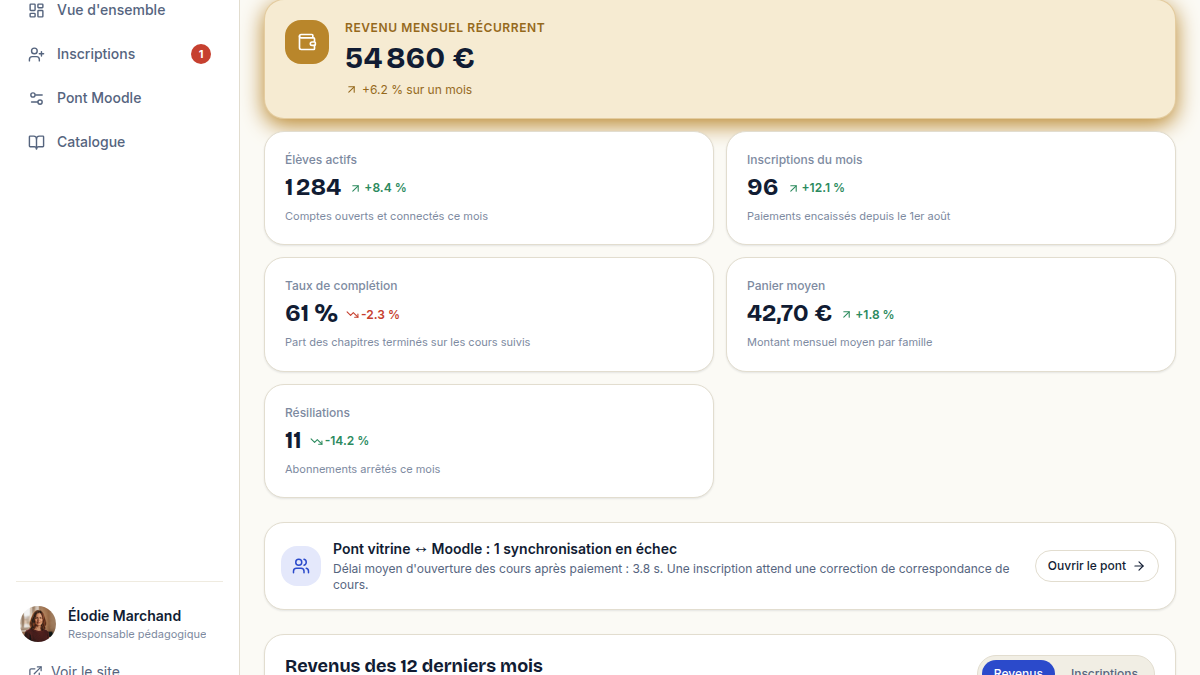The image size is (1200, 675).
Task: Click the Panier moyen card title
Action: (x=786, y=286)
